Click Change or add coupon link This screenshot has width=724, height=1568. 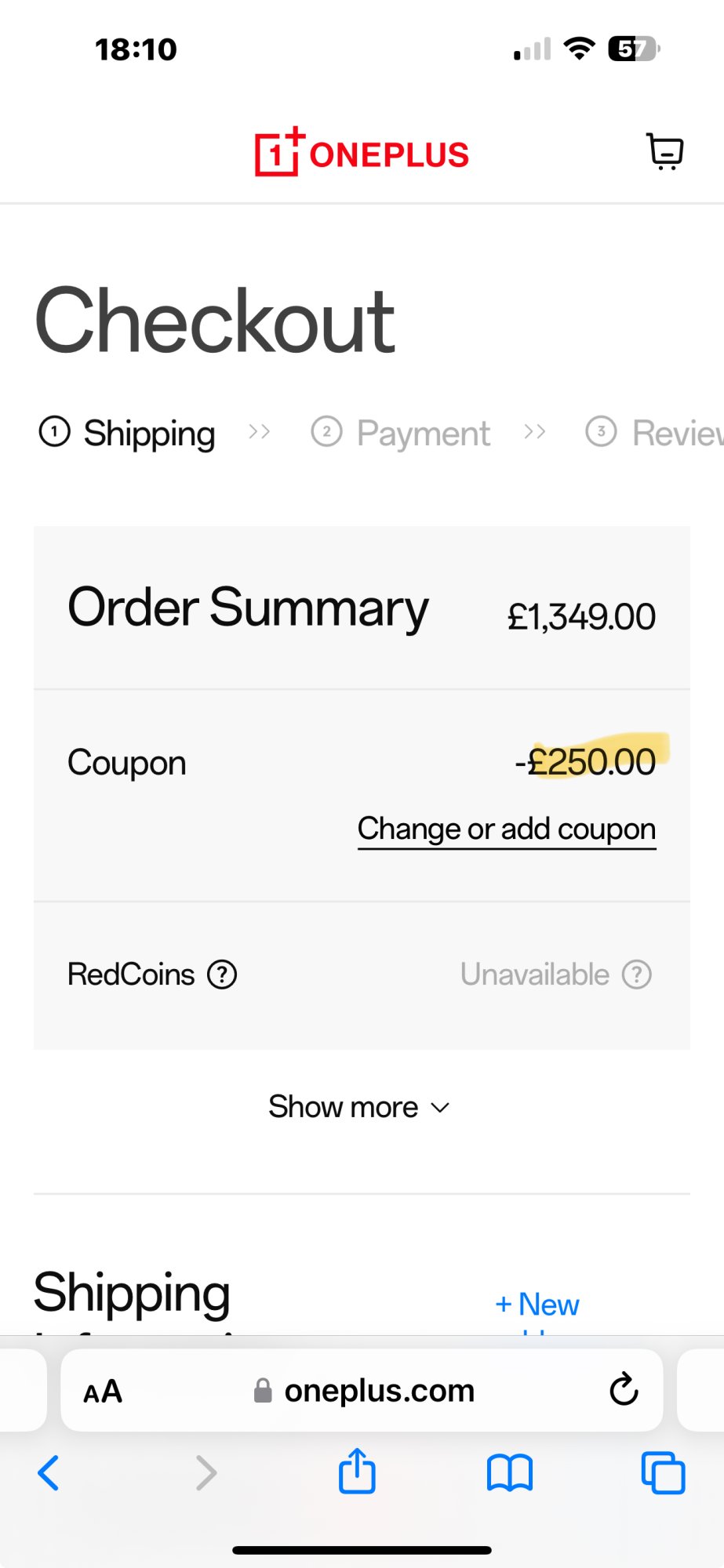point(507,829)
